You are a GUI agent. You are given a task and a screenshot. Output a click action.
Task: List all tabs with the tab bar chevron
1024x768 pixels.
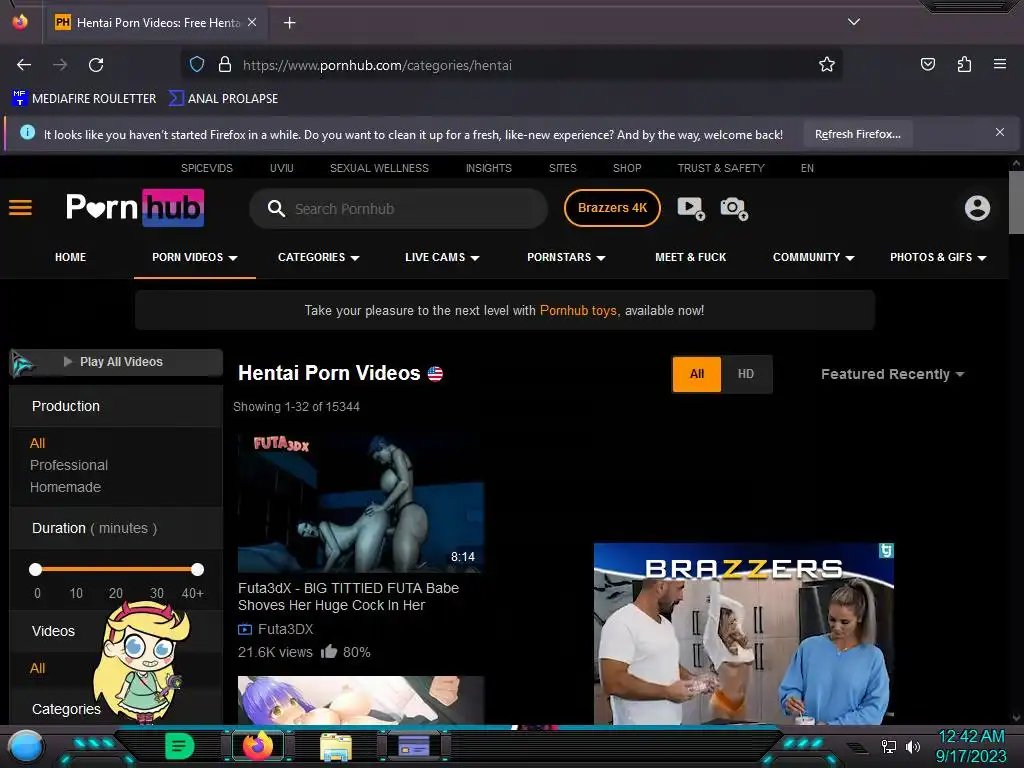[x=854, y=22]
